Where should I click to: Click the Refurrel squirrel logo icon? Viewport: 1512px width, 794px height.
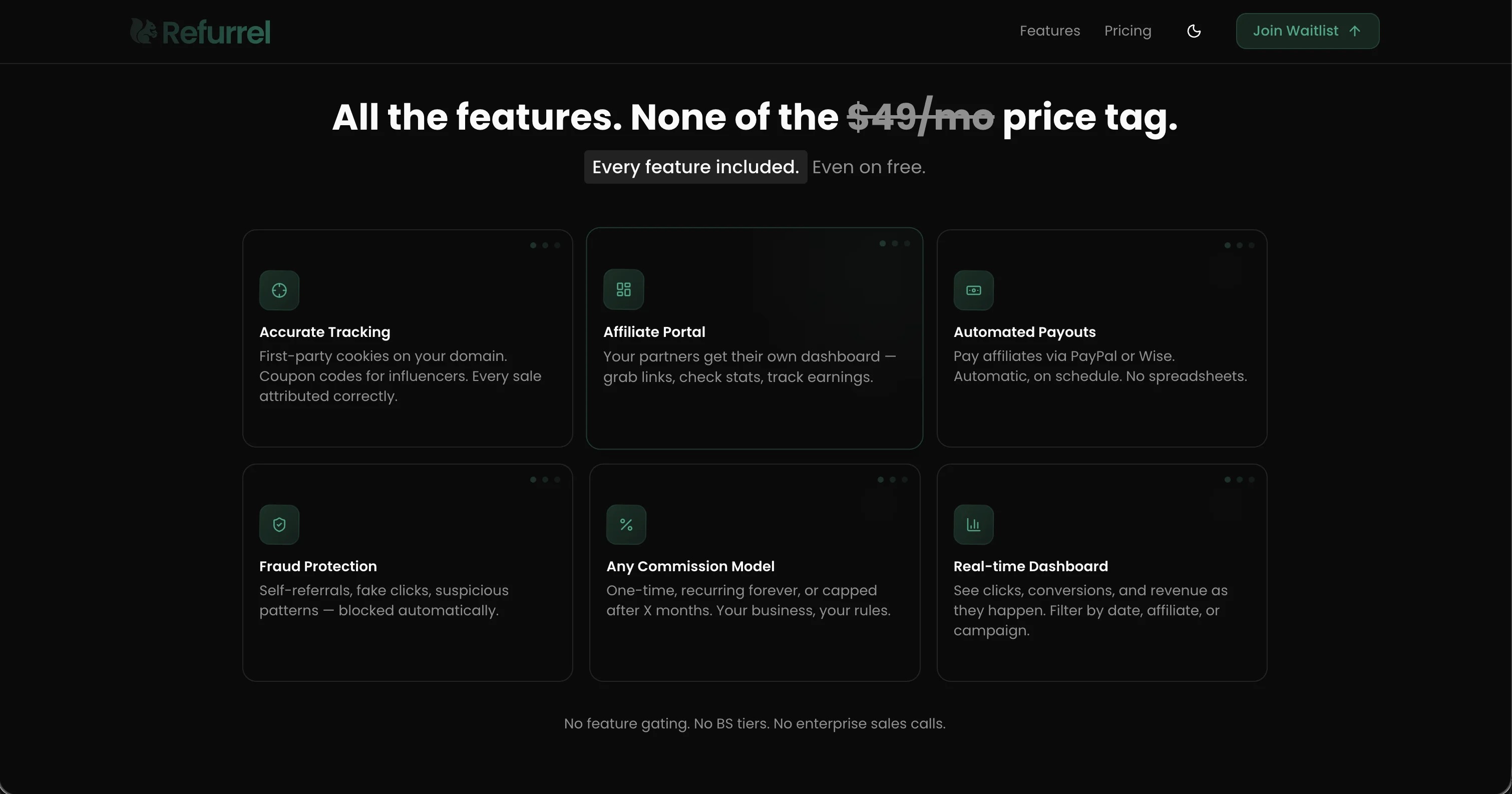(143, 31)
